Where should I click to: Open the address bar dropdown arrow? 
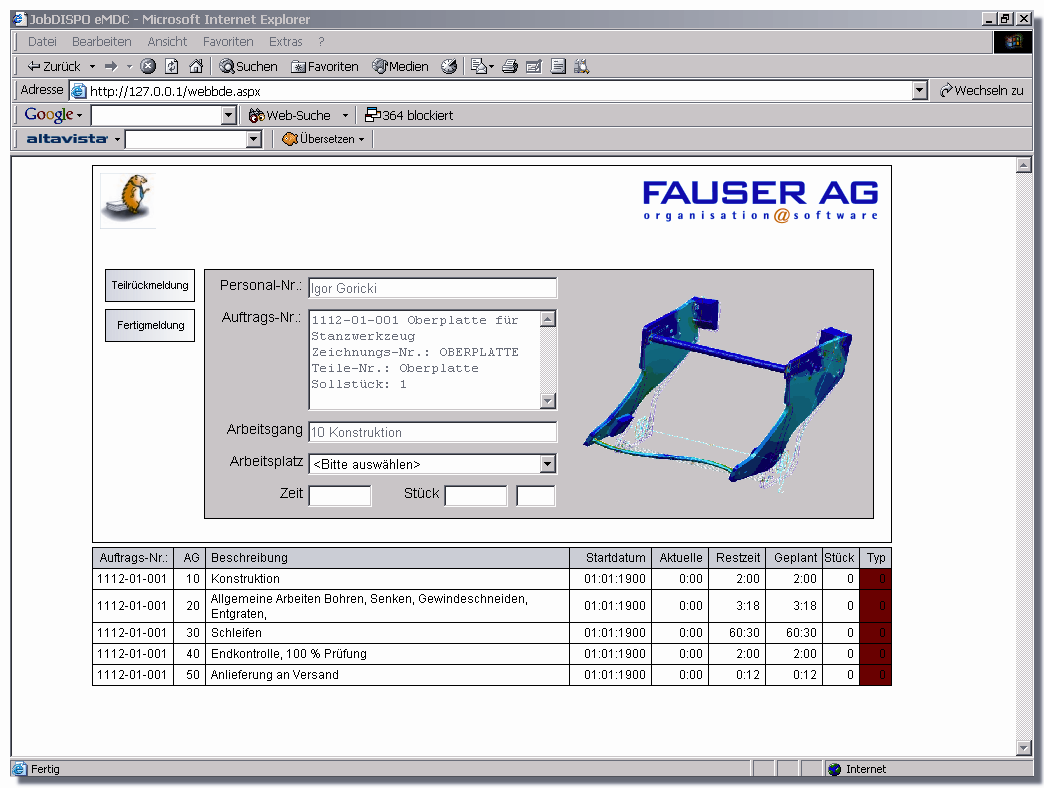[920, 91]
